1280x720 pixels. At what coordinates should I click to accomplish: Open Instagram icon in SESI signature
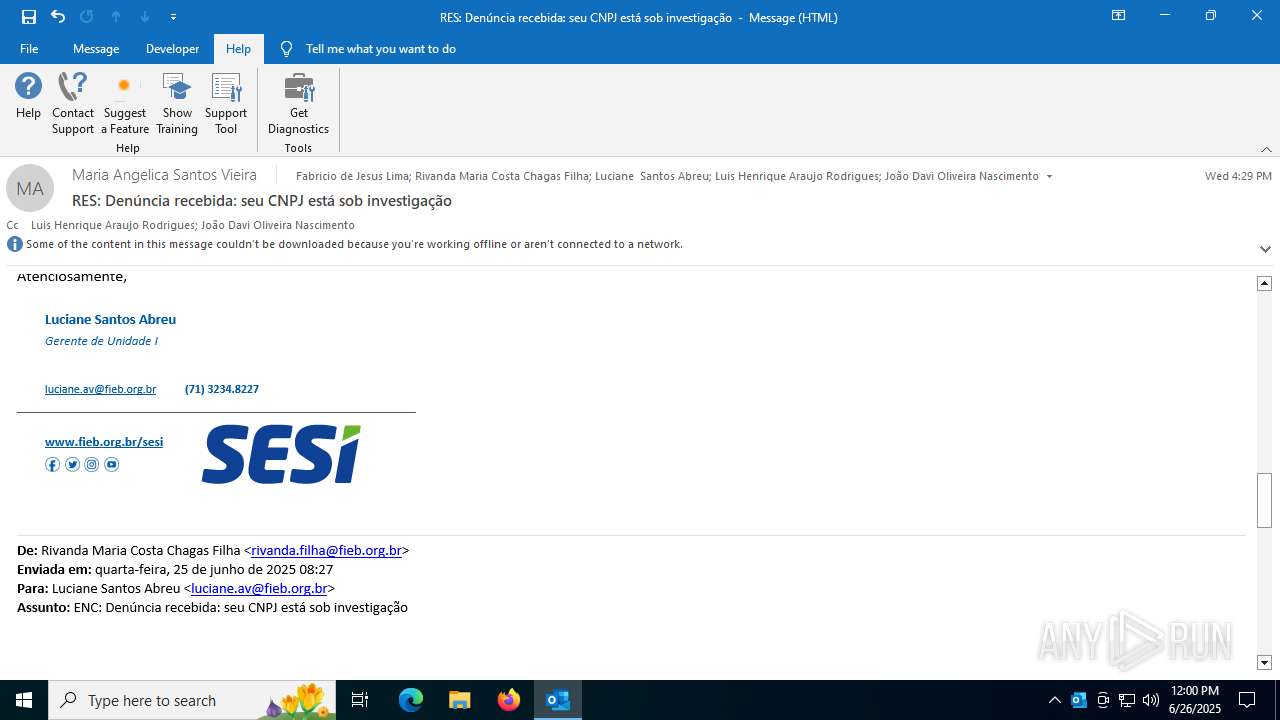point(92,464)
